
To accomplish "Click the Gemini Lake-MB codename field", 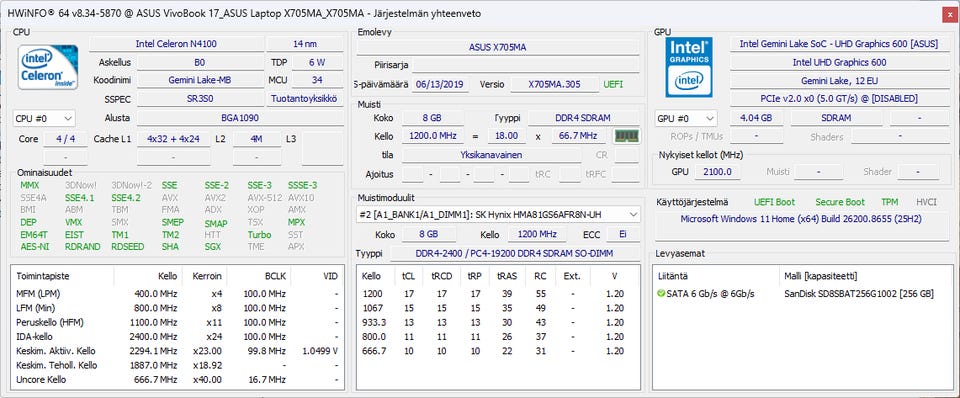I will 199,80.
